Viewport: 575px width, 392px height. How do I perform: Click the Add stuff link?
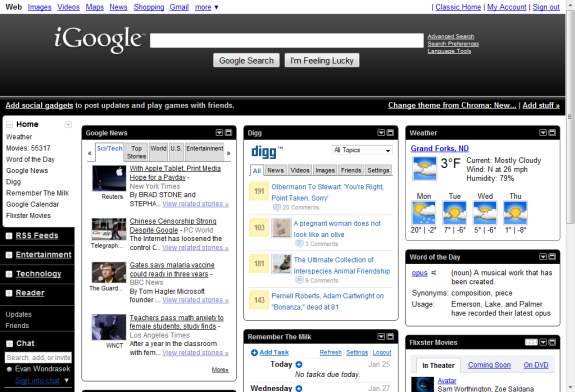(x=541, y=106)
